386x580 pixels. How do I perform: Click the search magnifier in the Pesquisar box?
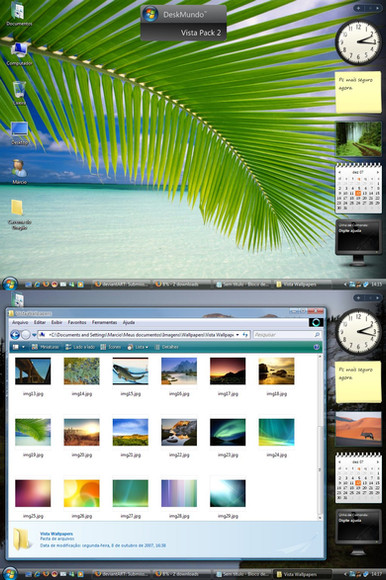317,334
